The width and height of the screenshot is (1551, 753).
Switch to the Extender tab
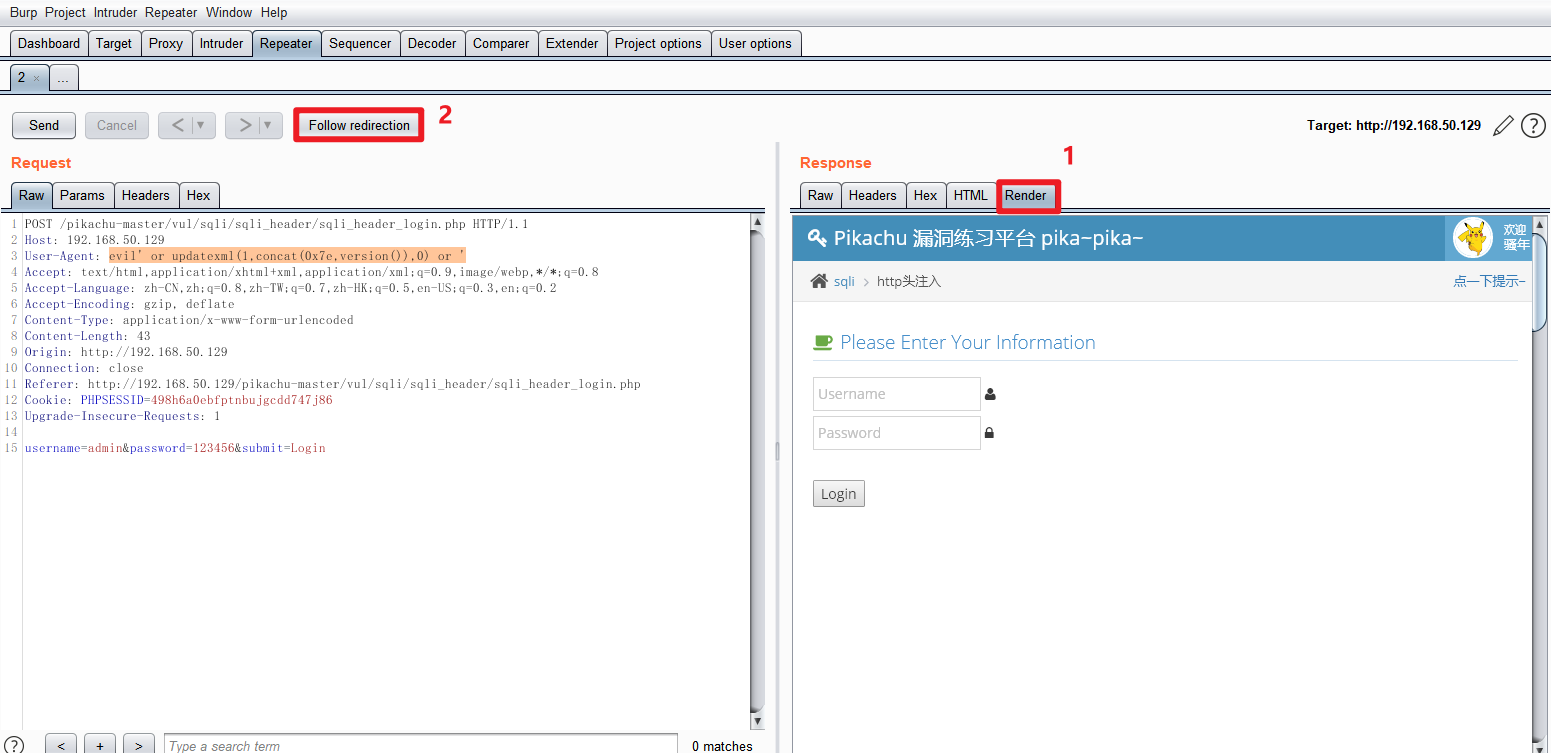[x=572, y=43]
